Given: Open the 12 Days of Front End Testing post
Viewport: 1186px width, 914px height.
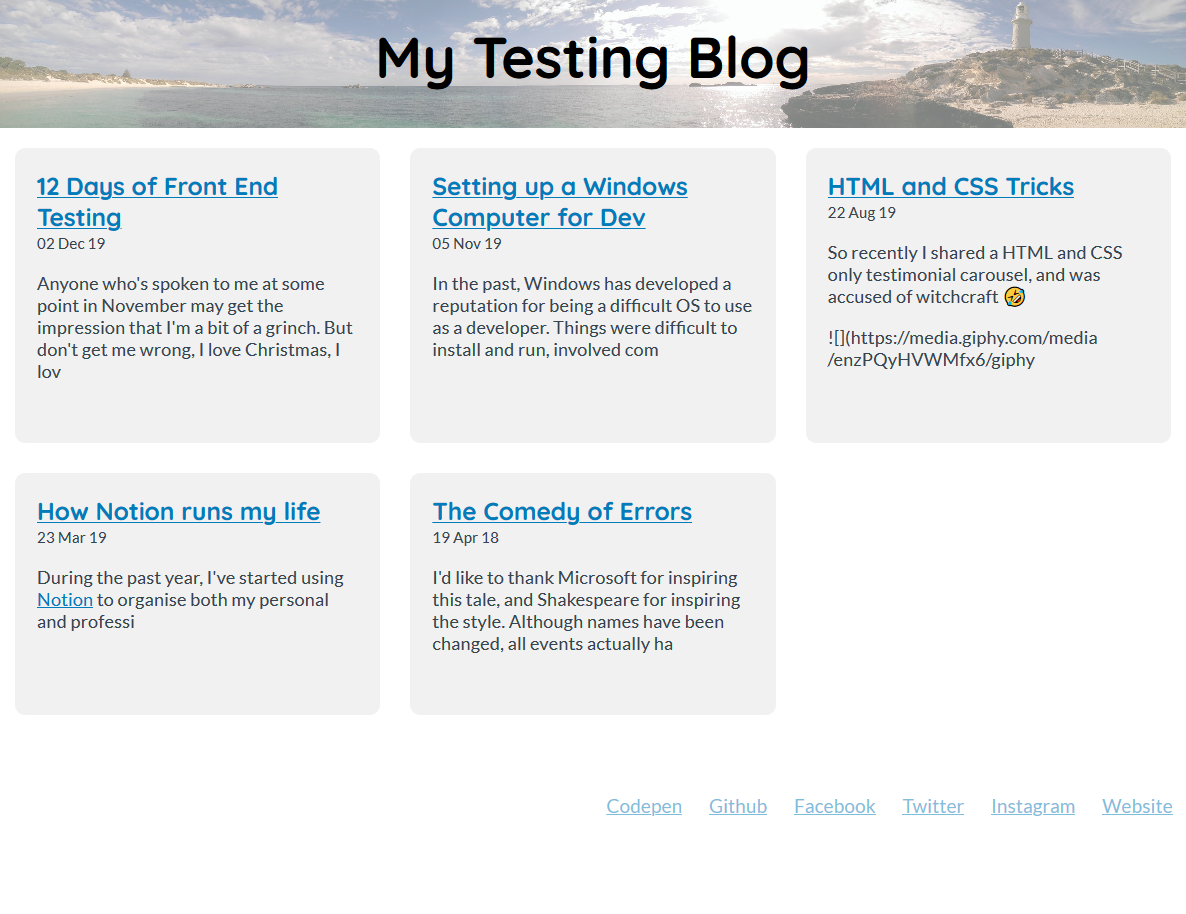Looking at the screenshot, I should pyautogui.click(x=157, y=187).
